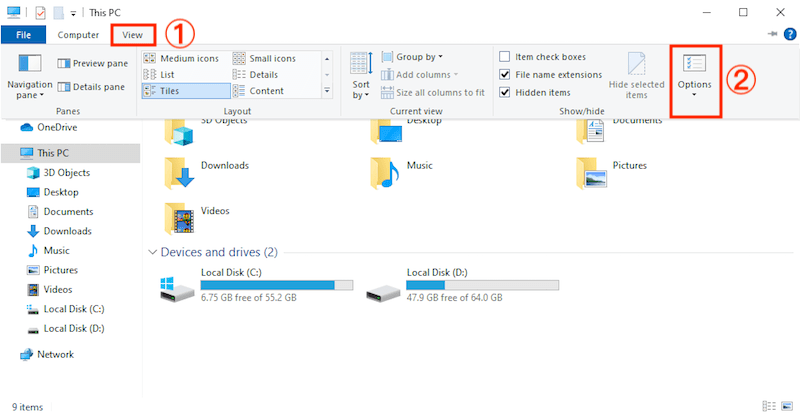Open the Navigation pane dropdown

29,77
